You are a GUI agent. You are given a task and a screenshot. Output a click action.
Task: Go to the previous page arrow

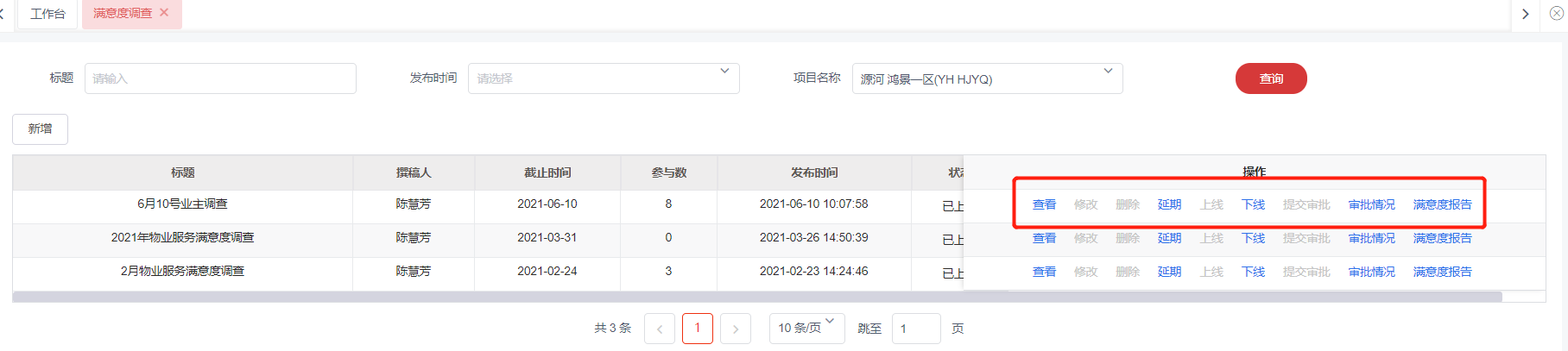(660, 329)
